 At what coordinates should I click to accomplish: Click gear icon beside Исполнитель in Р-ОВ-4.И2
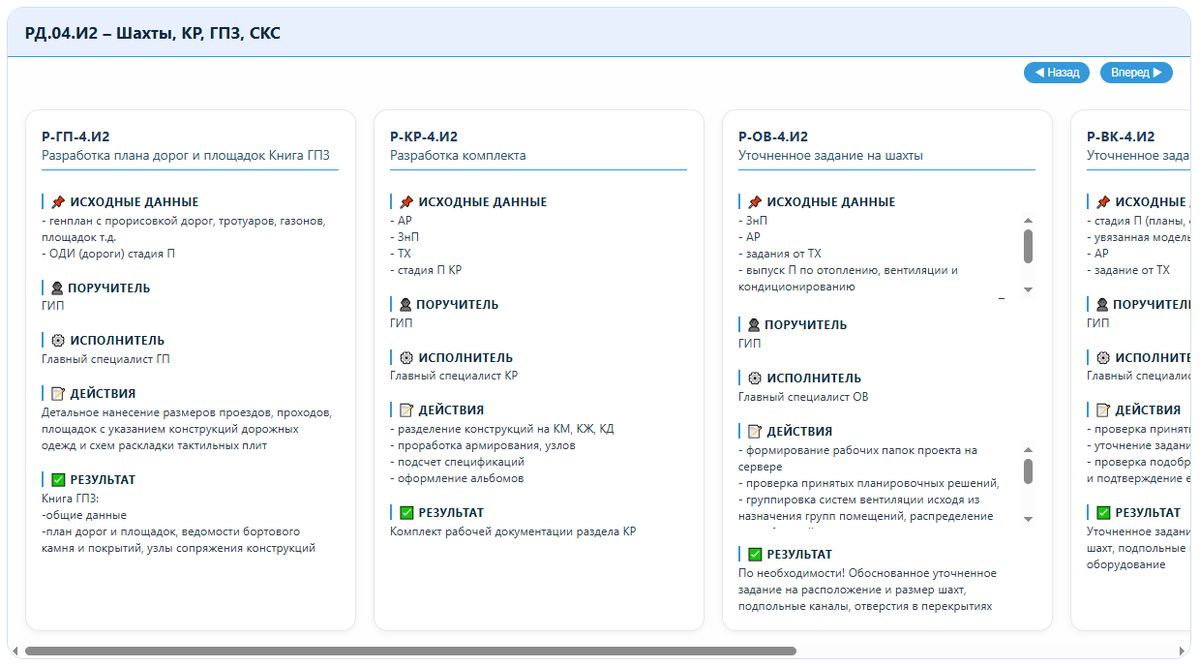[754, 379]
